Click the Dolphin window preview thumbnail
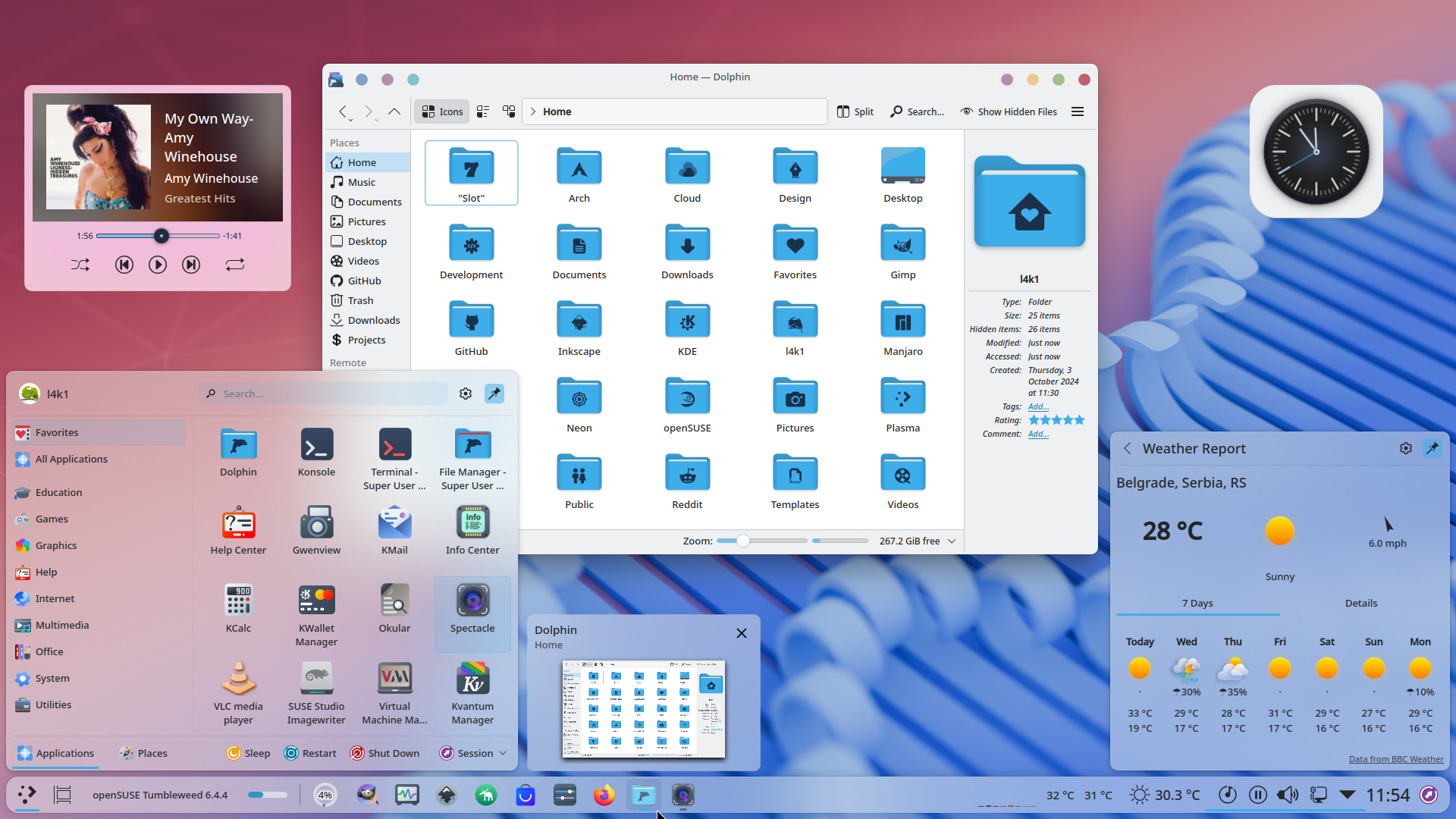Image resolution: width=1456 pixels, height=819 pixels. (643, 709)
